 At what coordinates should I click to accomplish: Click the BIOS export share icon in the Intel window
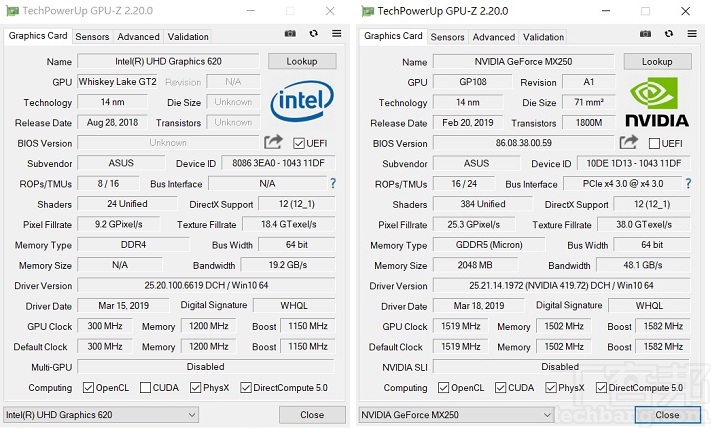coord(273,142)
